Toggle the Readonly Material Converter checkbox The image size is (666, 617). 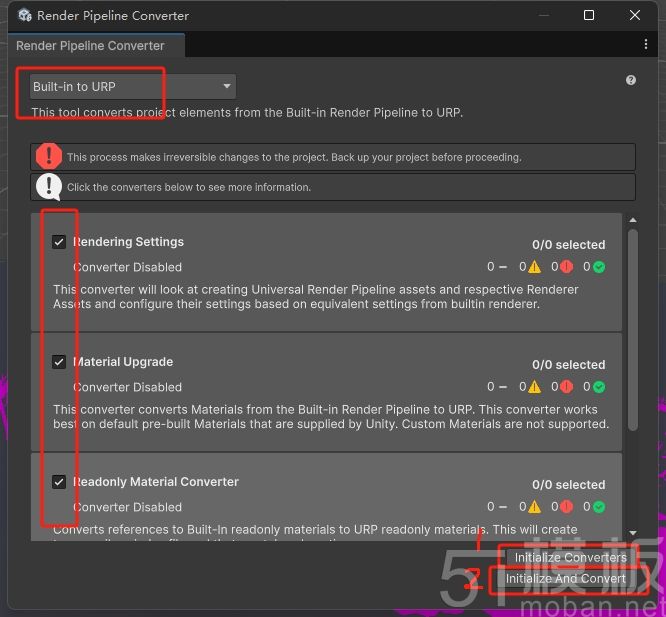click(x=59, y=482)
